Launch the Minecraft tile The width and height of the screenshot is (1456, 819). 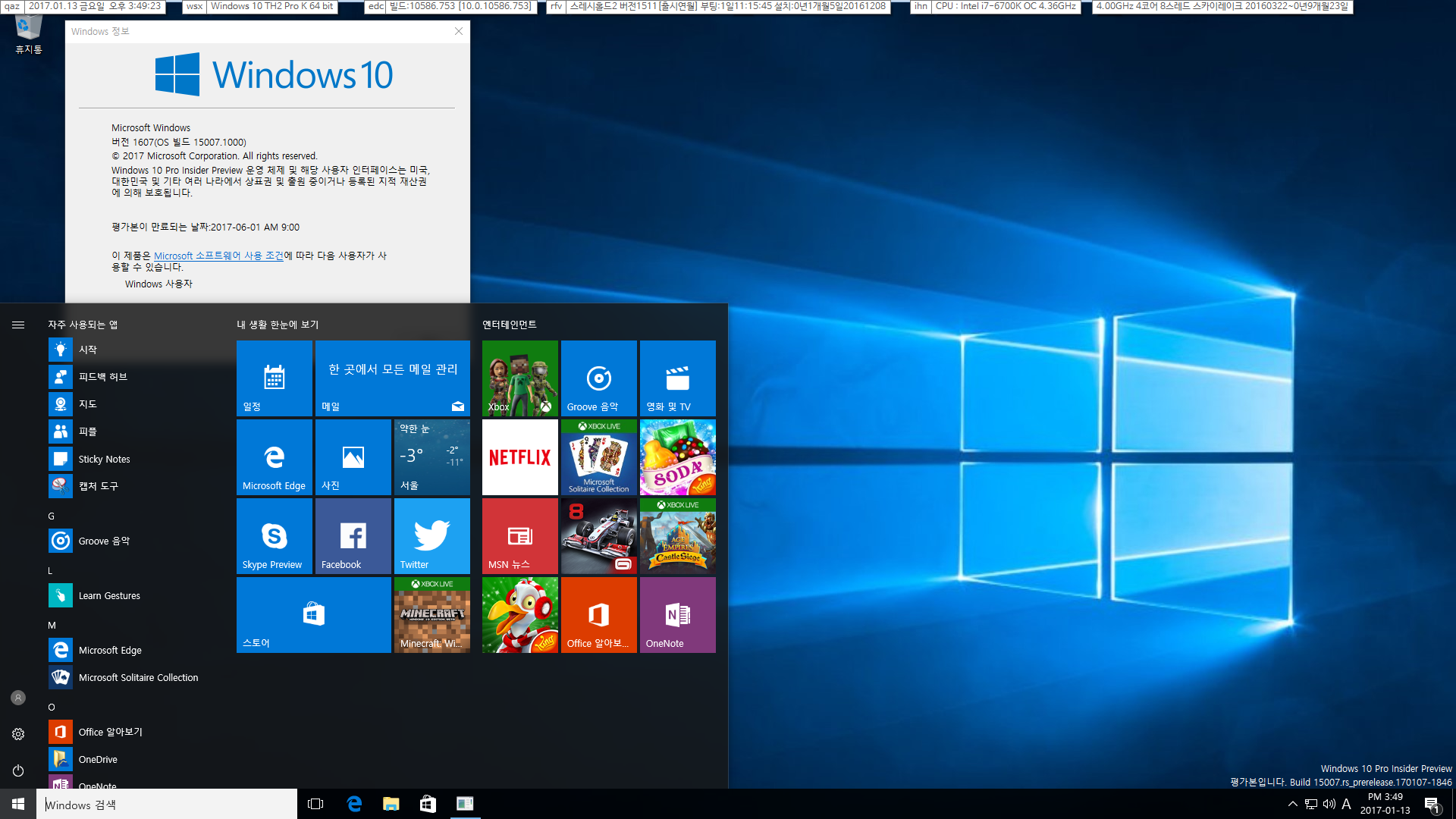pos(432,615)
